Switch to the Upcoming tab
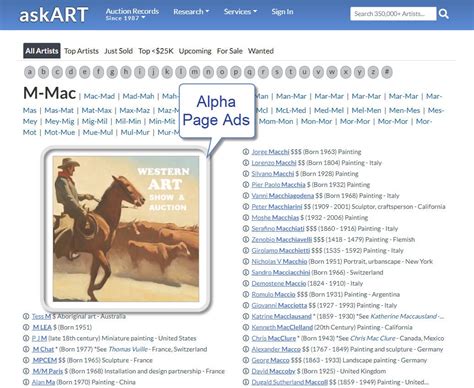This screenshot has height=388, width=474. (x=195, y=51)
